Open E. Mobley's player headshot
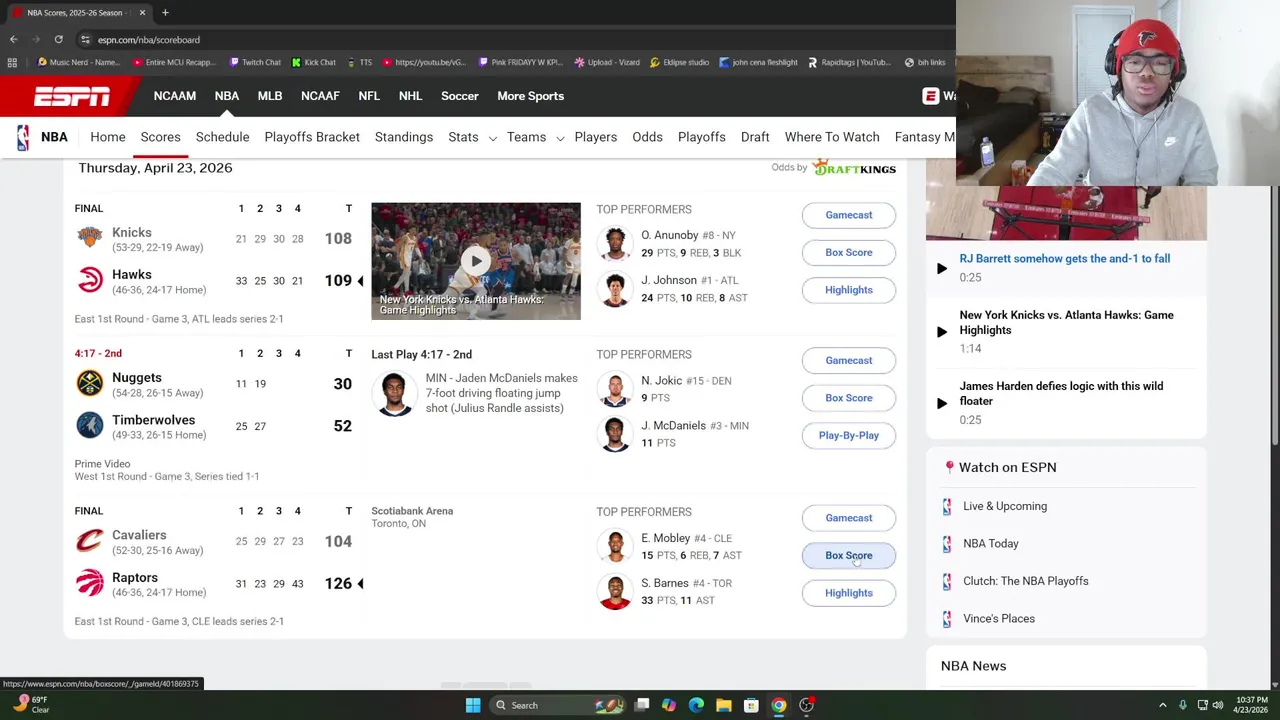Image resolution: width=1280 pixels, height=720 pixels. click(615, 547)
